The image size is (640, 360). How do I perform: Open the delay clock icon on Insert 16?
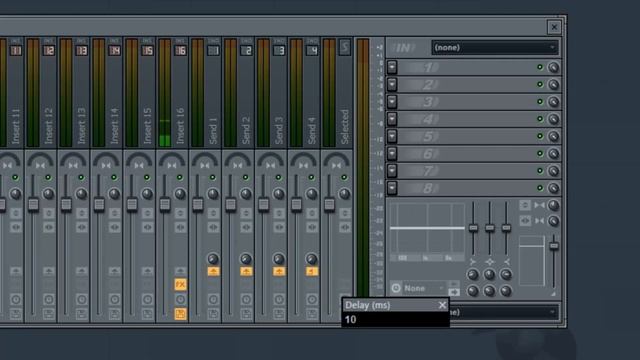point(180,300)
